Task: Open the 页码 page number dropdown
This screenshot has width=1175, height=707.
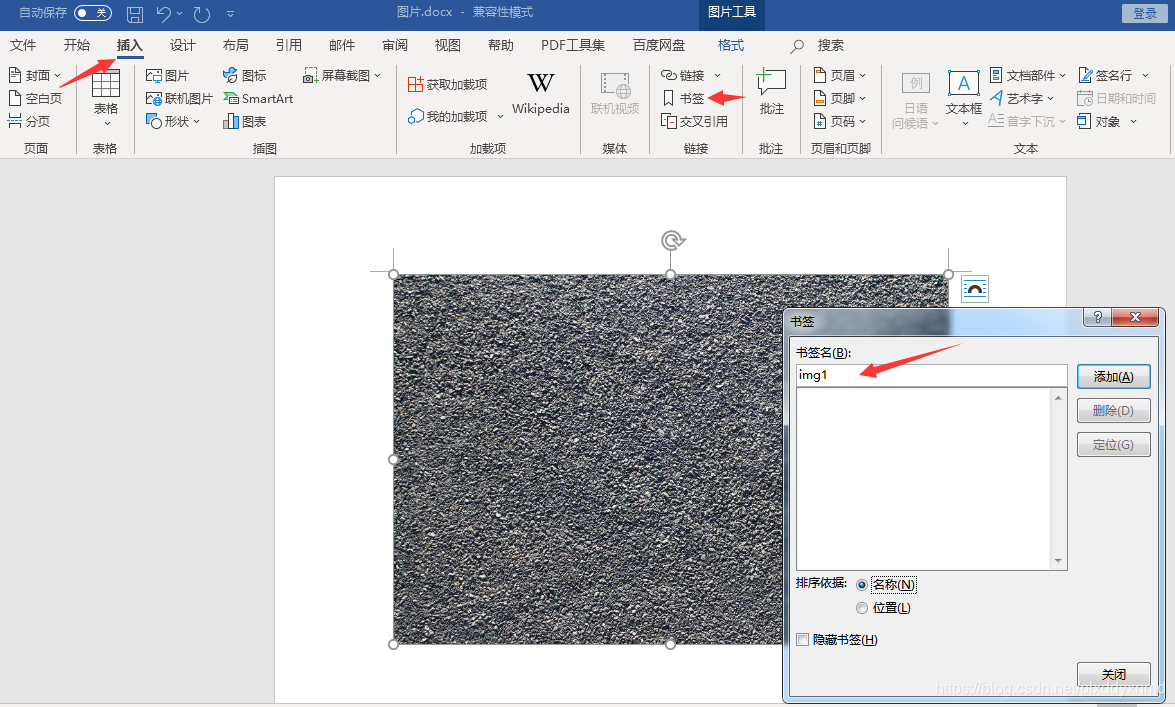Action: coord(839,121)
